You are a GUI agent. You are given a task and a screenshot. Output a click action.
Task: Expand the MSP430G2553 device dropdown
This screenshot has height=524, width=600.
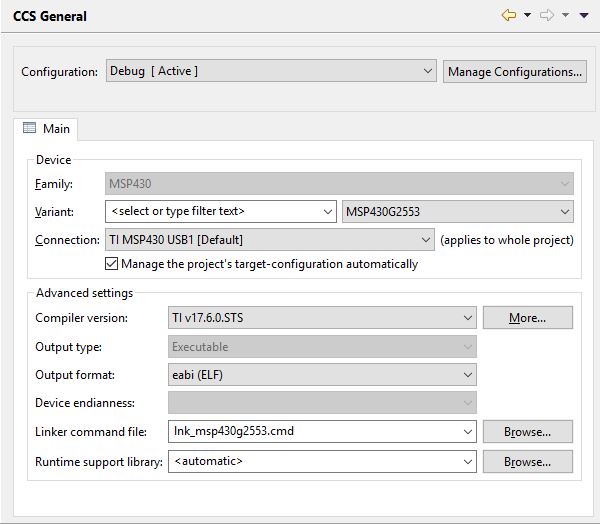tap(565, 212)
